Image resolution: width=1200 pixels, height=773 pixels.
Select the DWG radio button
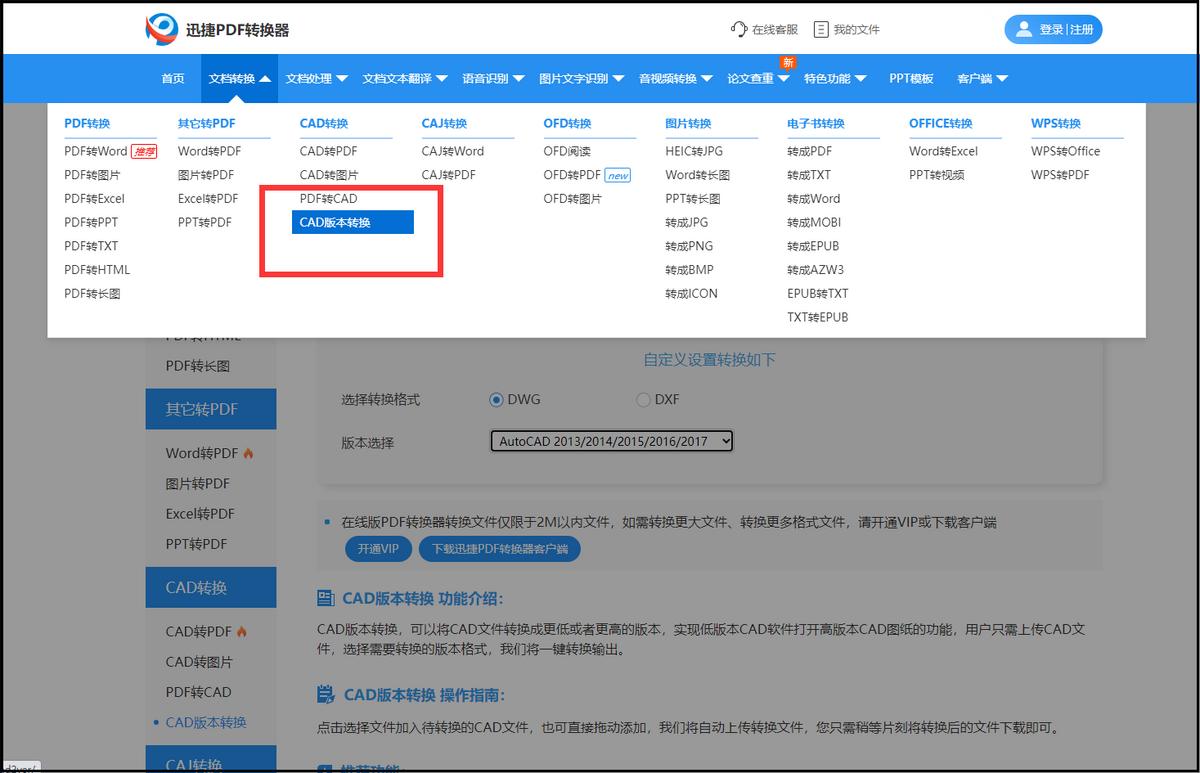[496, 399]
